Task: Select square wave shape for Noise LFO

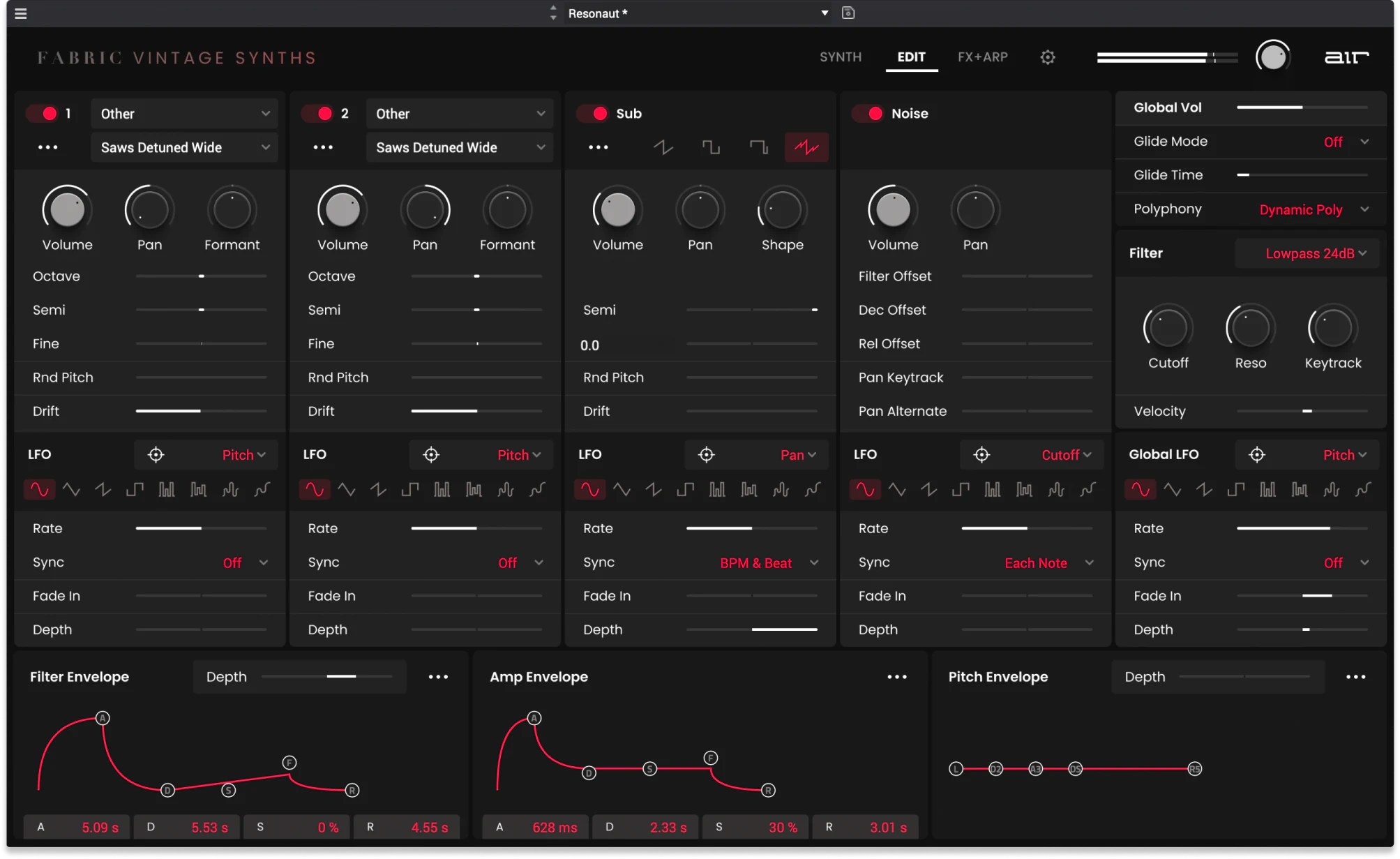Action: (961, 490)
